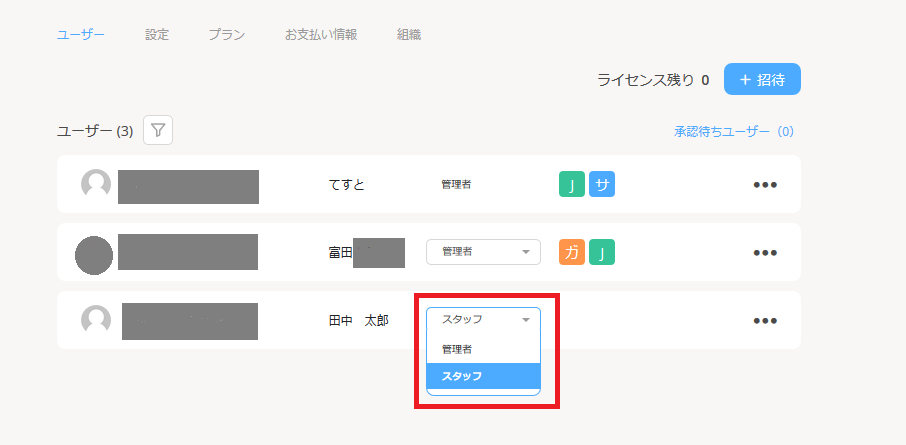Open the お支払い情報 tab

point(321,35)
